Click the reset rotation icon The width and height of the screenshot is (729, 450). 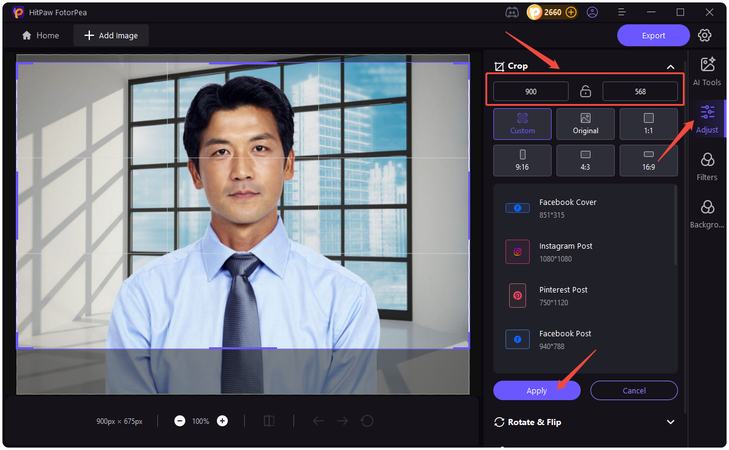[x=367, y=421]
